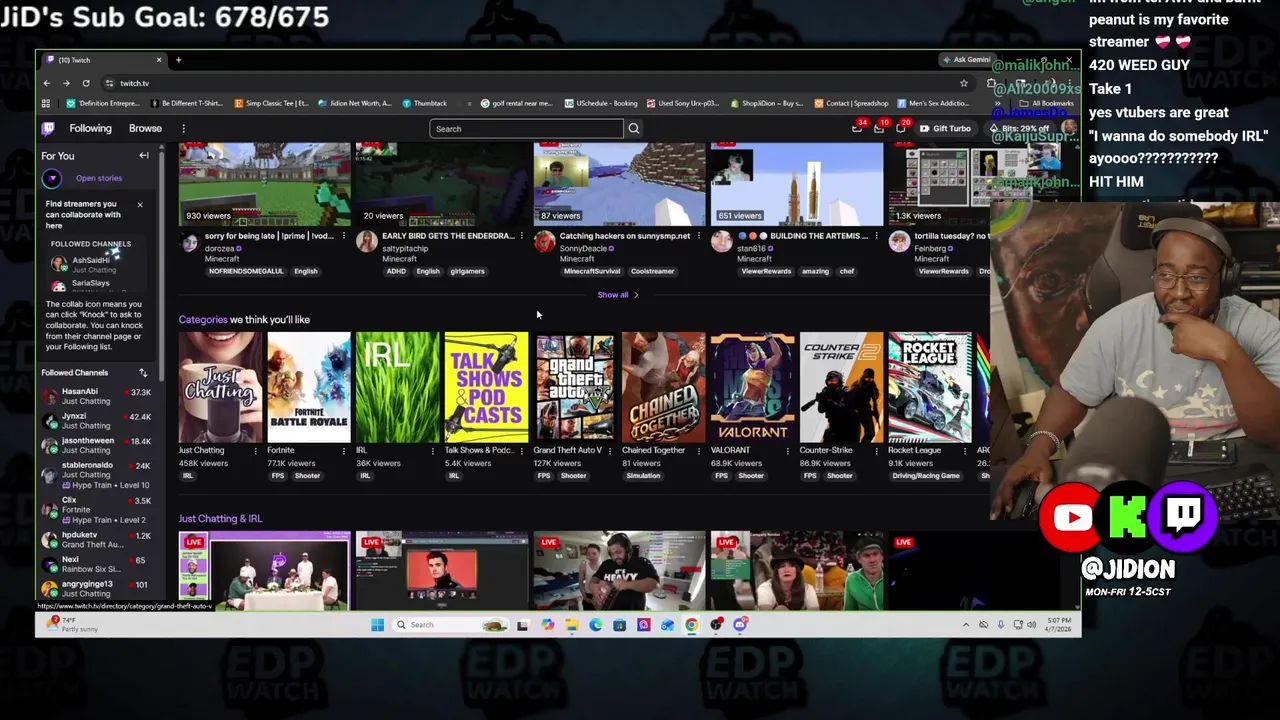The width and height of the screenshot is (1280, 720).
Task: Click the Bits 29% off button
Action: 1019,128
